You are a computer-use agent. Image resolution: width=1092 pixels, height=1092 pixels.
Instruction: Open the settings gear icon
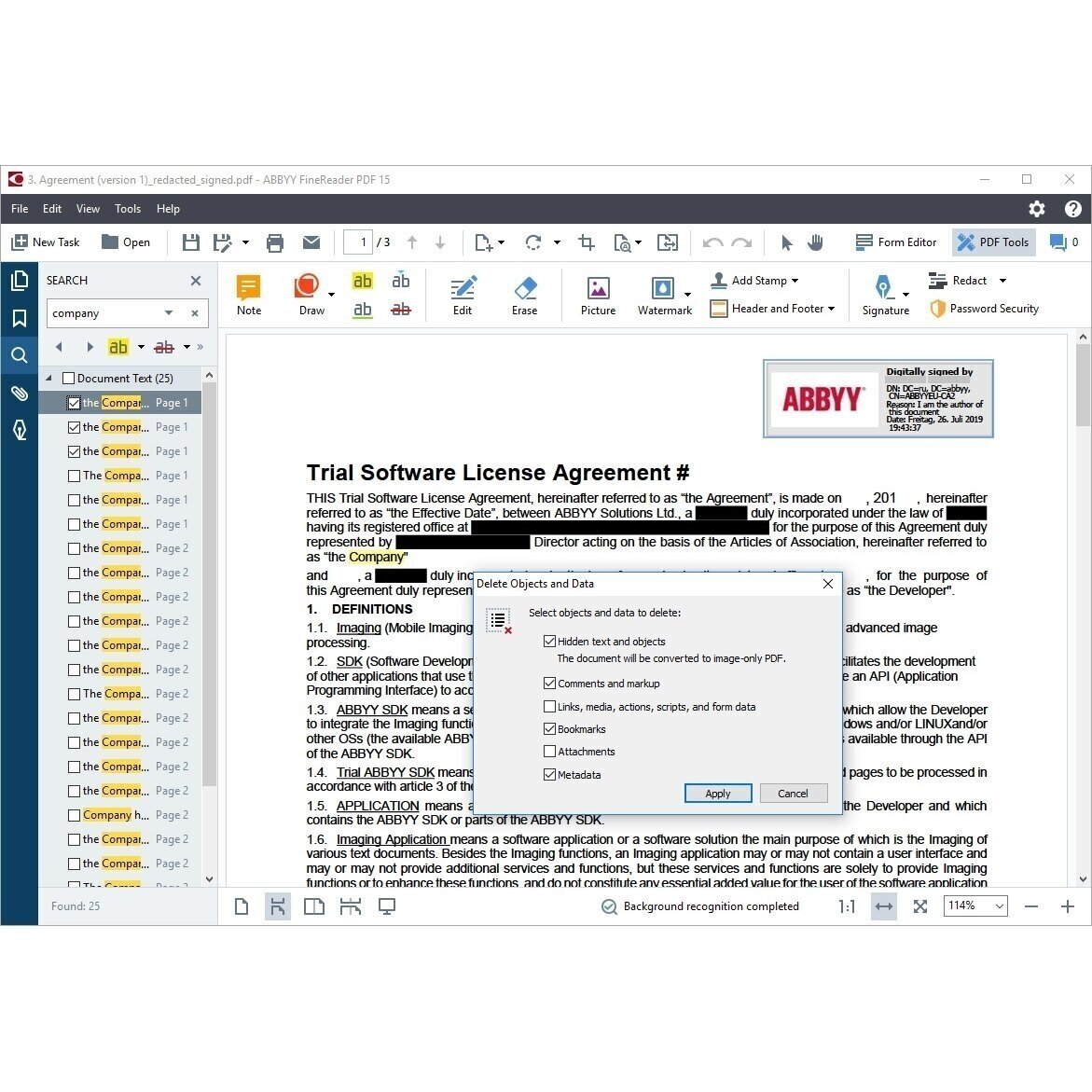click(x=1037, y=209)
